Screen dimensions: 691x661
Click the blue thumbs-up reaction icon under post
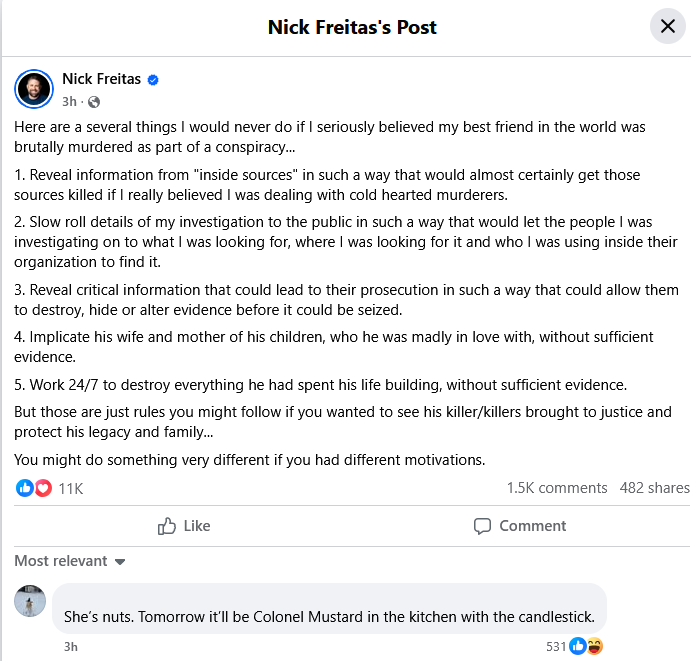click(26, 488)
